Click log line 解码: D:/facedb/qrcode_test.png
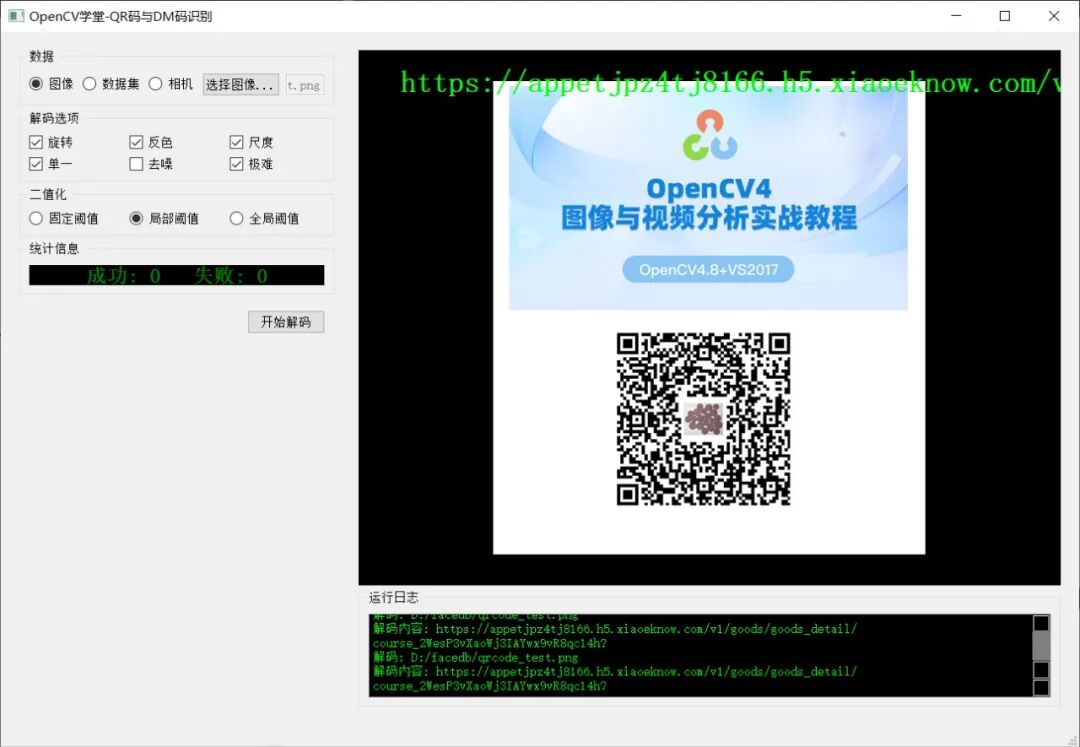The height and width of the screenshot is (747, 1080). [x=476, y=657]
